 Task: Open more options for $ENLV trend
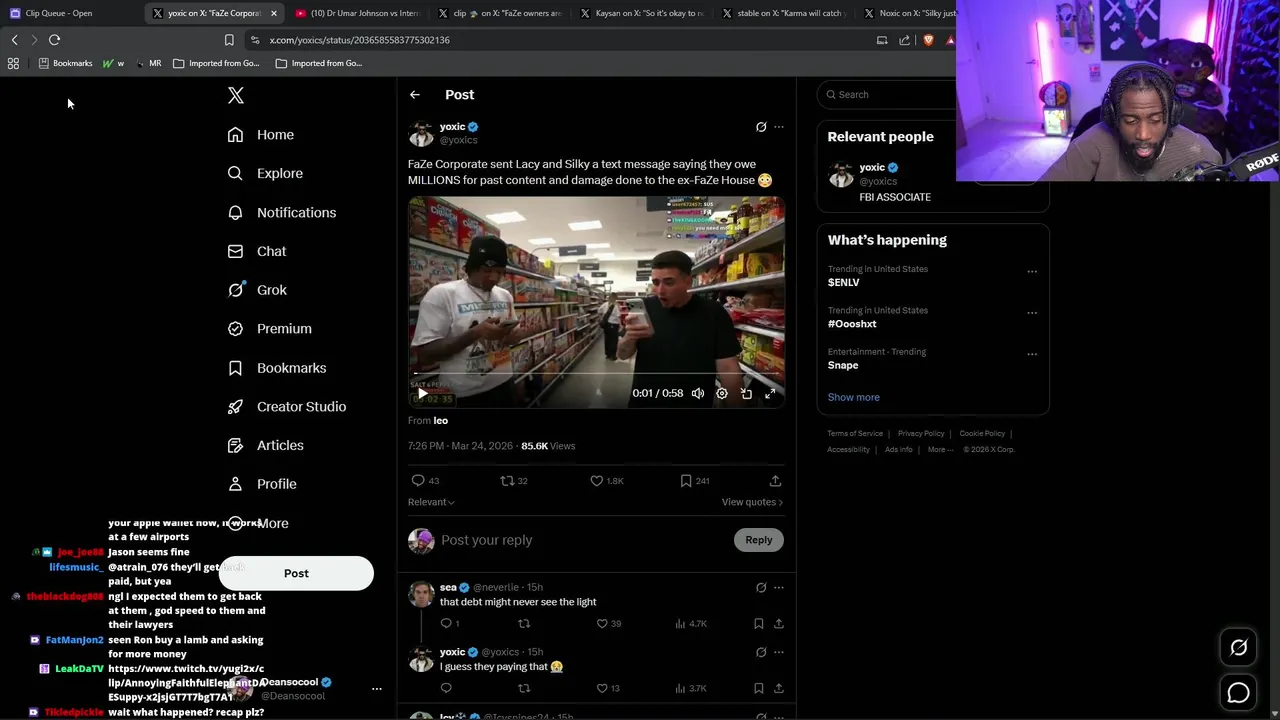pyautogui.click(x=1032, y=271)
